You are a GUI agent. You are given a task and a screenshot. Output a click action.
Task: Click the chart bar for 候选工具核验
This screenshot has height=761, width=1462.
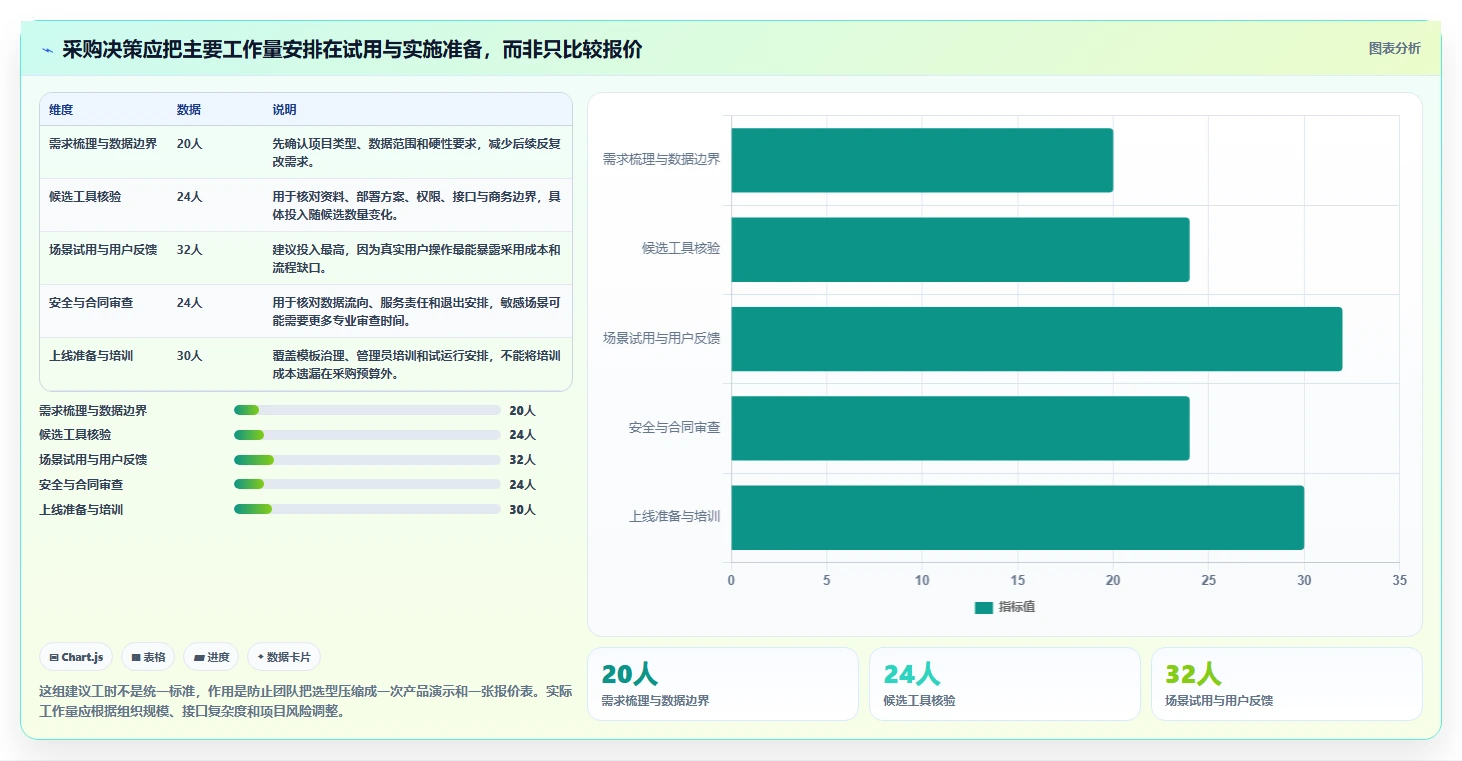pyautogui.click(x=961, y=249)
